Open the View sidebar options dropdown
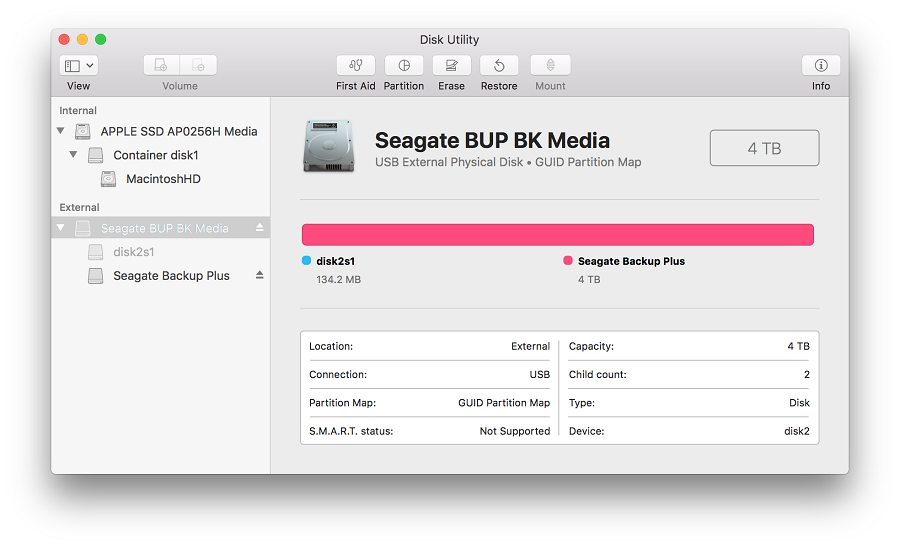 coord(79,65)
